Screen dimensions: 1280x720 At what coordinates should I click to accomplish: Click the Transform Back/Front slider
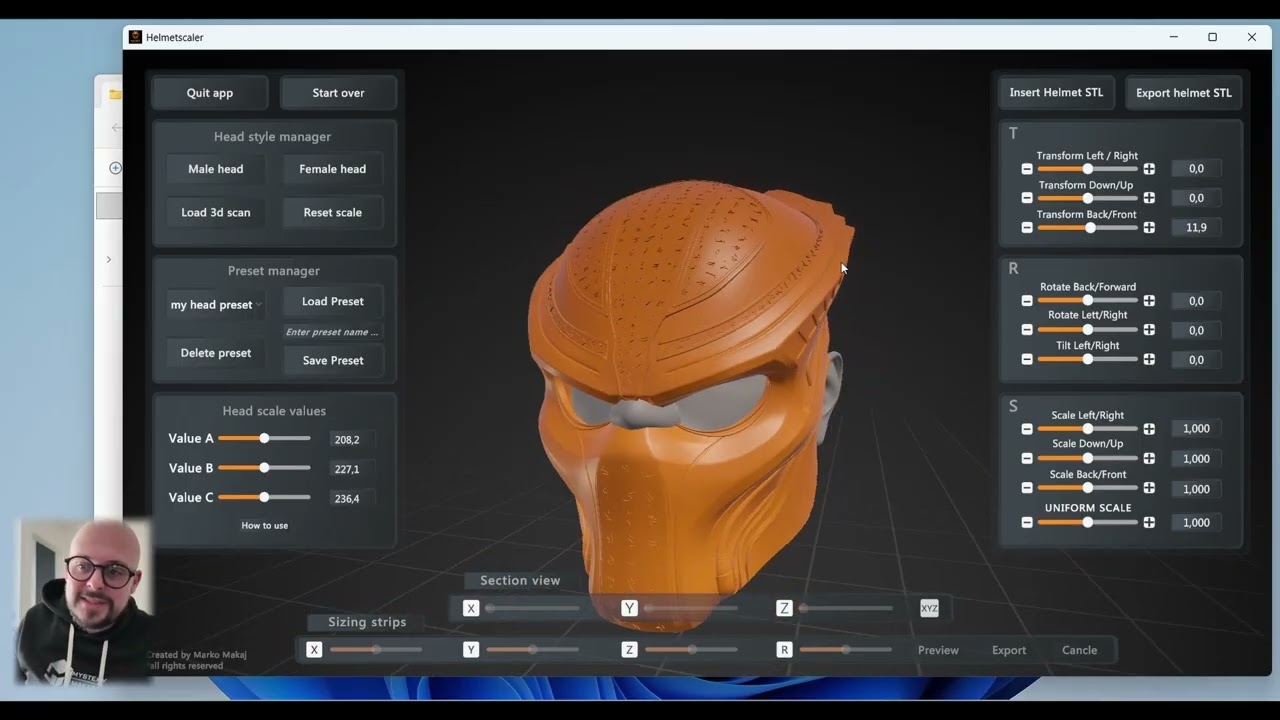point(1088,228)
